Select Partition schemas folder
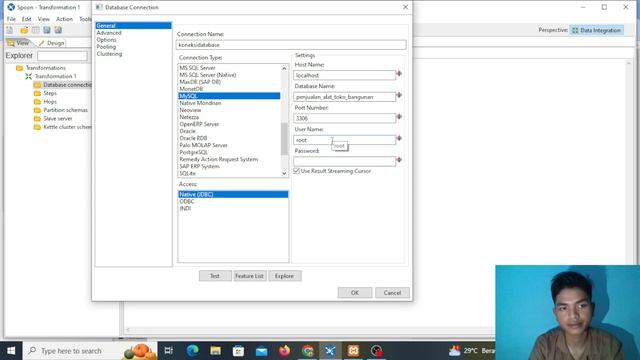 65,110
